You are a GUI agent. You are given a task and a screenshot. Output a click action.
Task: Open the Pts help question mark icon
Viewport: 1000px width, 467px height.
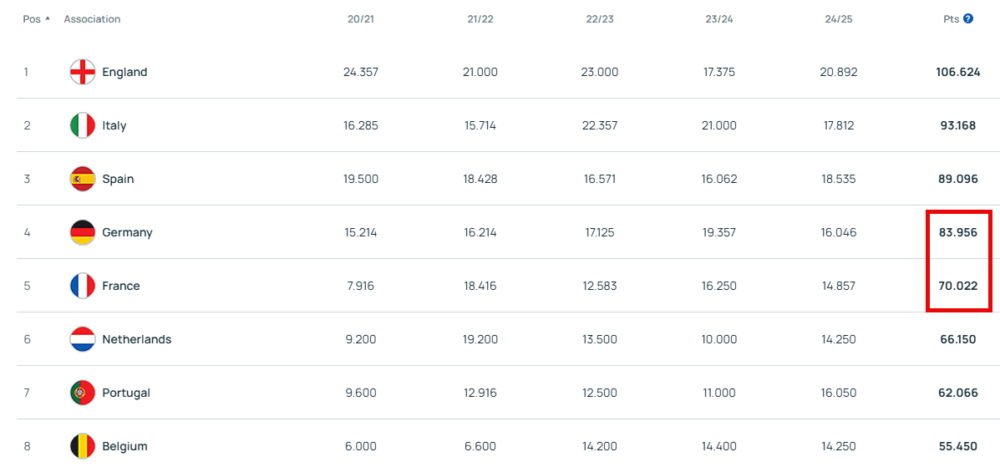point(968,19)
